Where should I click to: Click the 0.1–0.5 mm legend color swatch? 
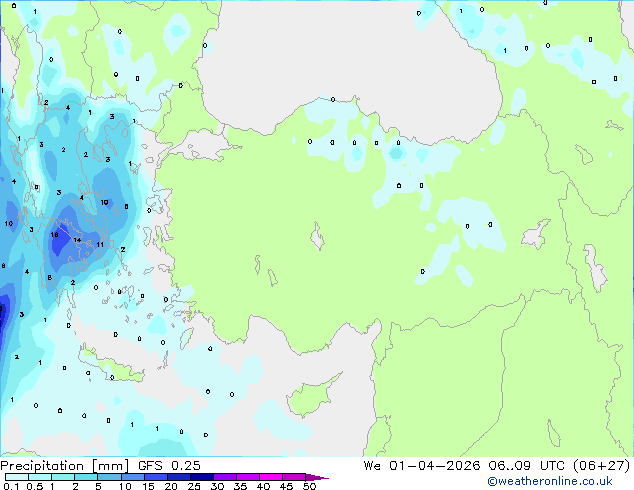click(x=17, y=477)
